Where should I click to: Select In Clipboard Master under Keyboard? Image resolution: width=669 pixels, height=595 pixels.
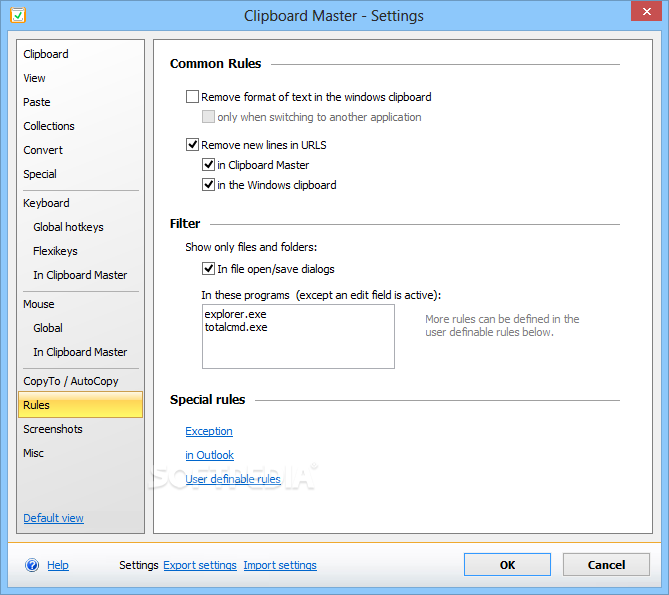pyautogui.click(x=80, y=275)
